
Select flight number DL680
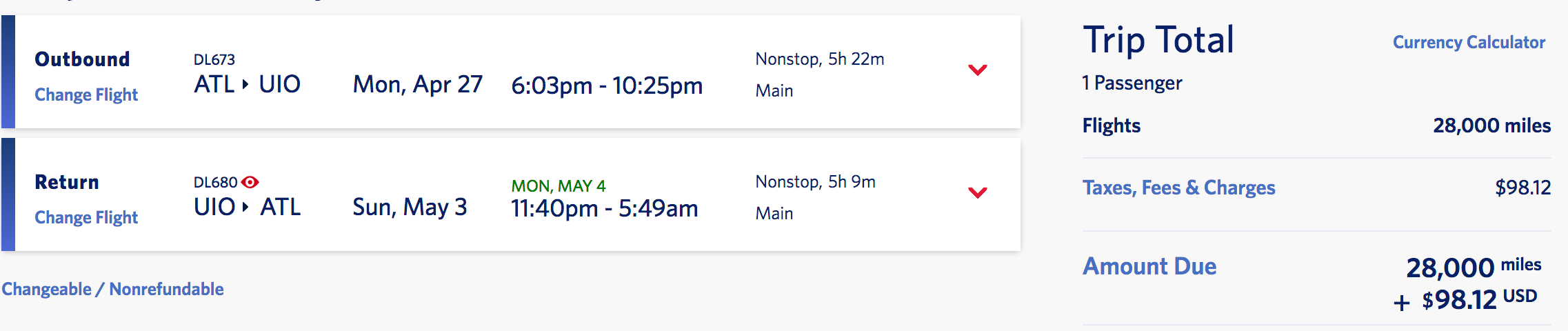pos(216,183)
